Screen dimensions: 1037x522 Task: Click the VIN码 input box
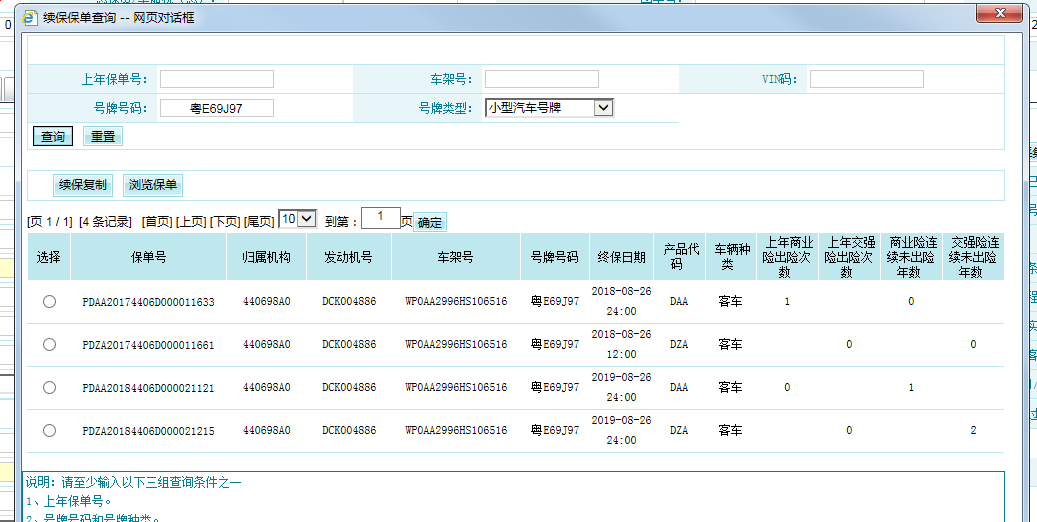(x=866, y=79)
